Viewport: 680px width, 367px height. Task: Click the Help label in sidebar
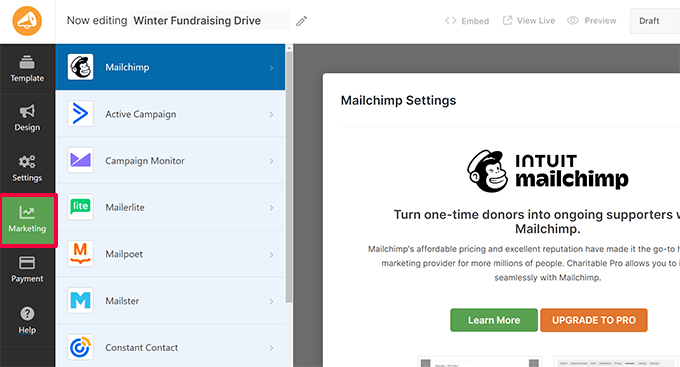tap(27, 330)
